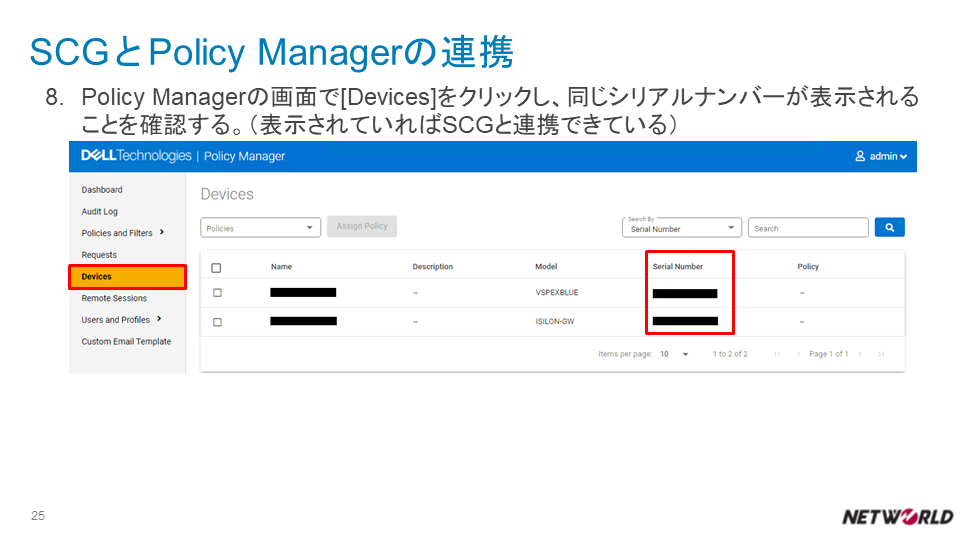Click the Policy Manager title text
Viewport: 960px width, 540px height.
(x=244, y=156)
